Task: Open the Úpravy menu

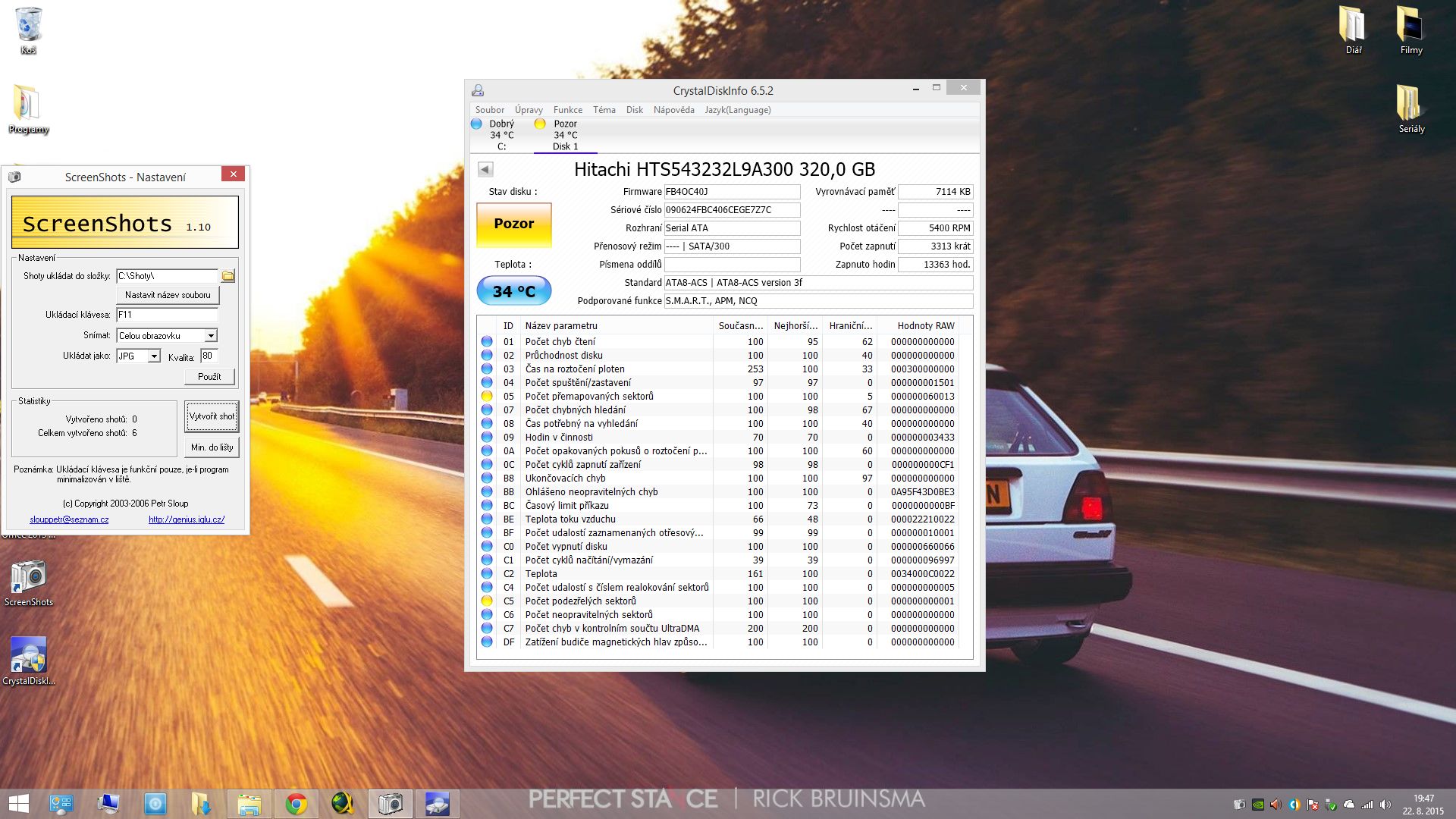Action: click(529, 110)
